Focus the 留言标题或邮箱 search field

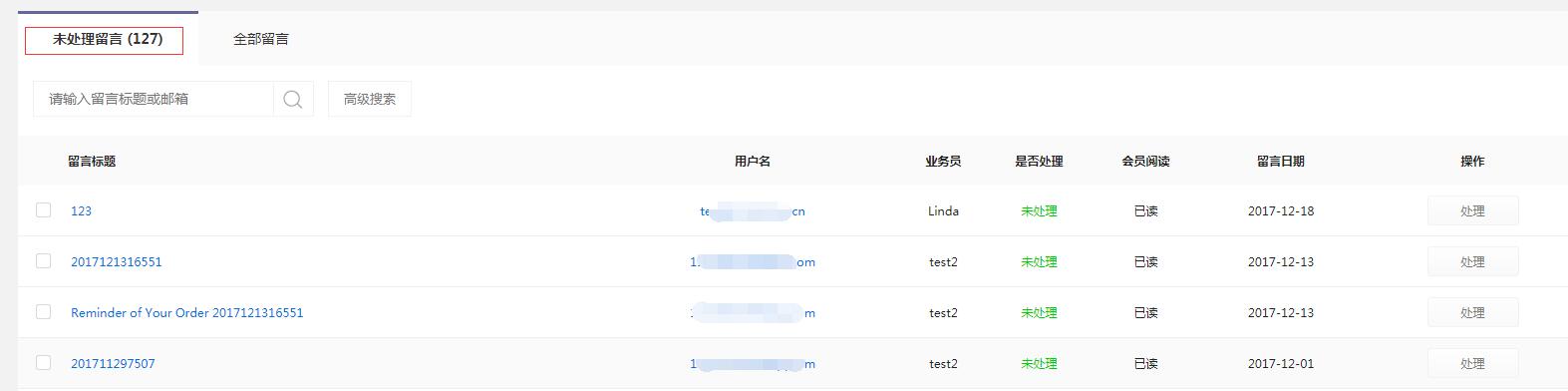pyautogui.click(x=154, y=99)
